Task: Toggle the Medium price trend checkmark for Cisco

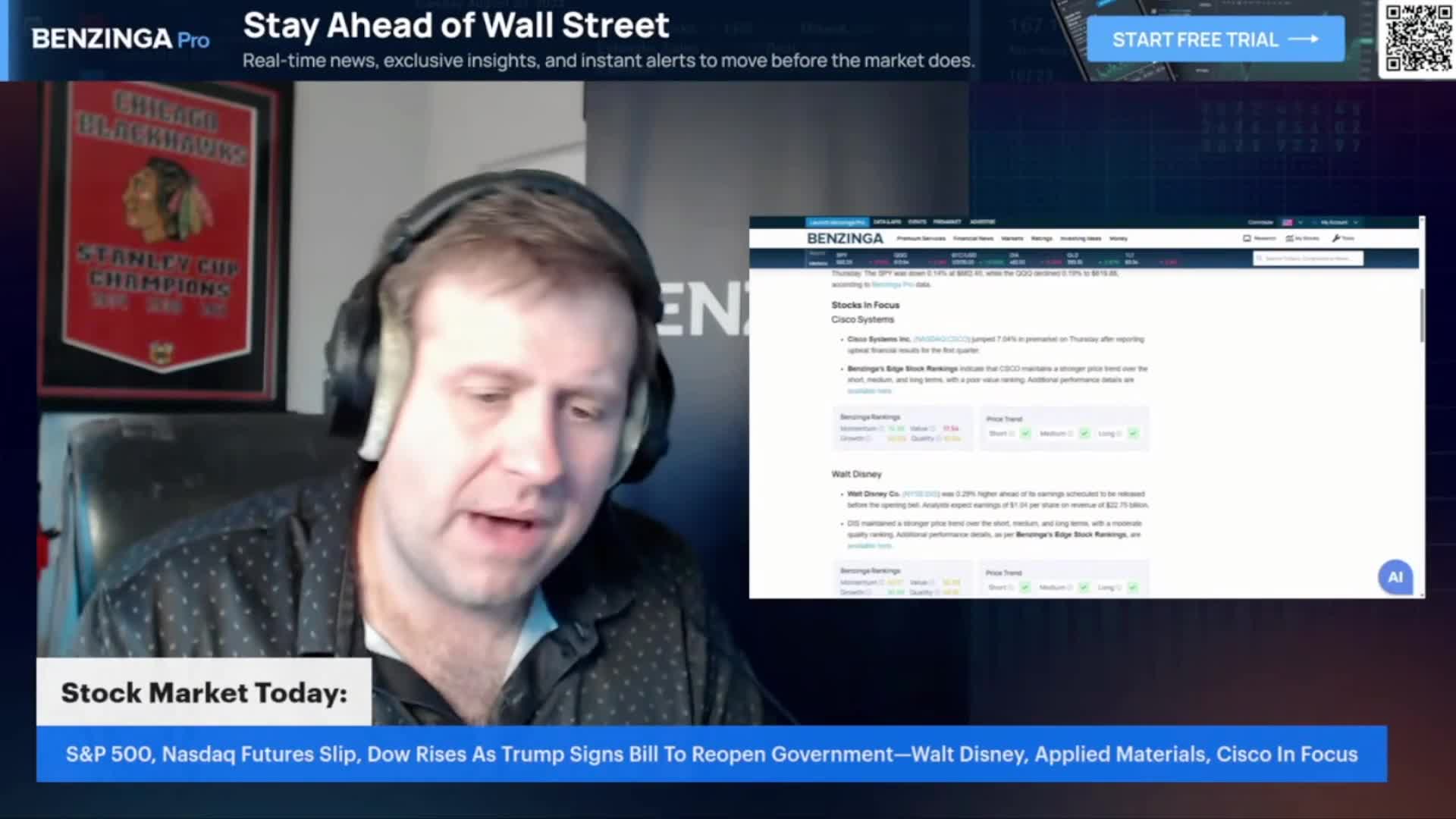Action: [x=1084, y=434]
